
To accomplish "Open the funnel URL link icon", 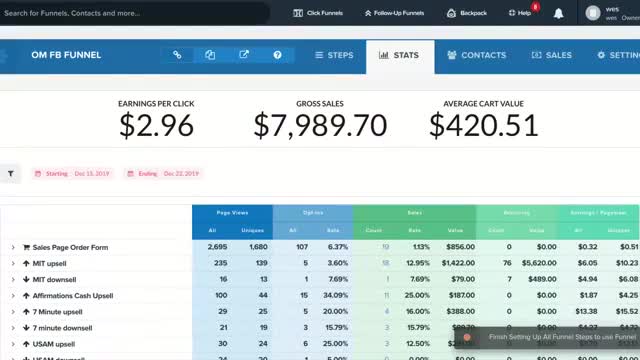I will (177, 55).
